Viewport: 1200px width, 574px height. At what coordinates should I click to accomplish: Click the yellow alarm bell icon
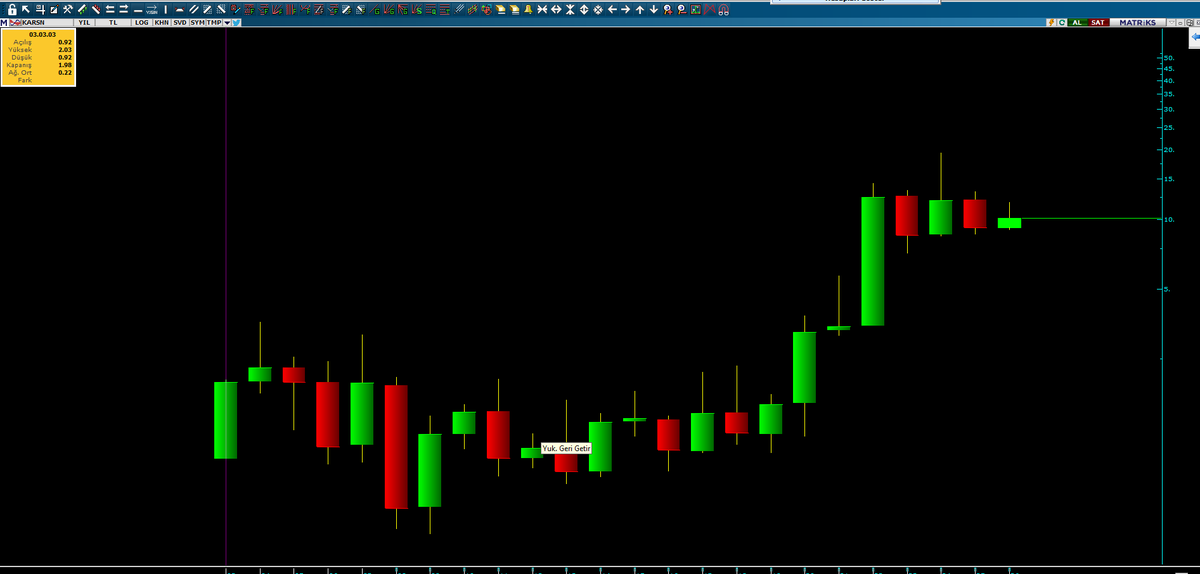coord(528,9)
